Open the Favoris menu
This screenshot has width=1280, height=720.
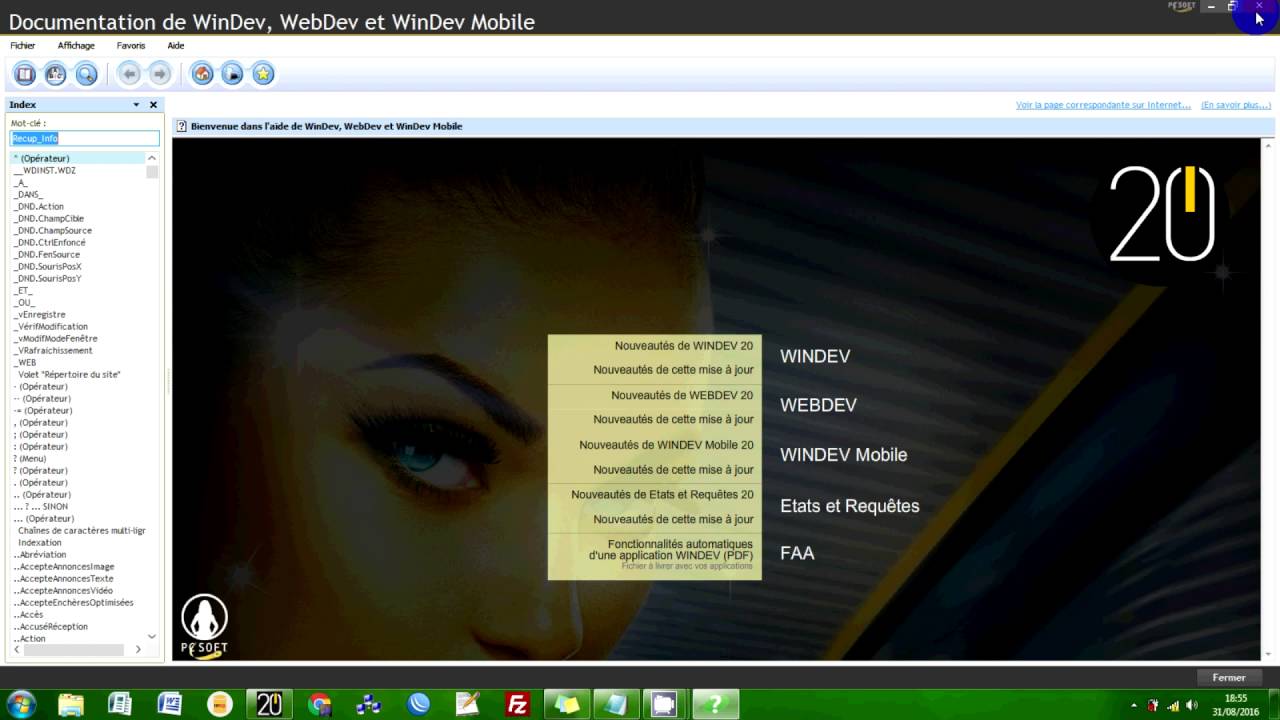coord(131,45)
